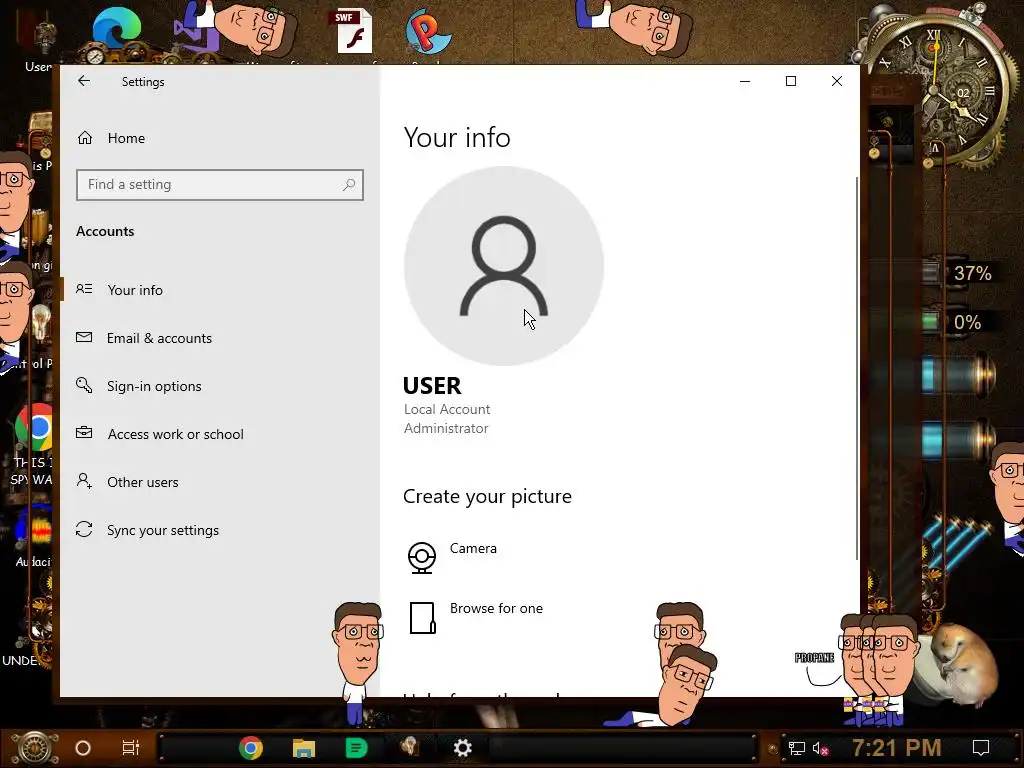Image resolution: width=1024 pixels, height=768 pixels.
Task: Open the P app desktop icon
Action: pos(428,31)
